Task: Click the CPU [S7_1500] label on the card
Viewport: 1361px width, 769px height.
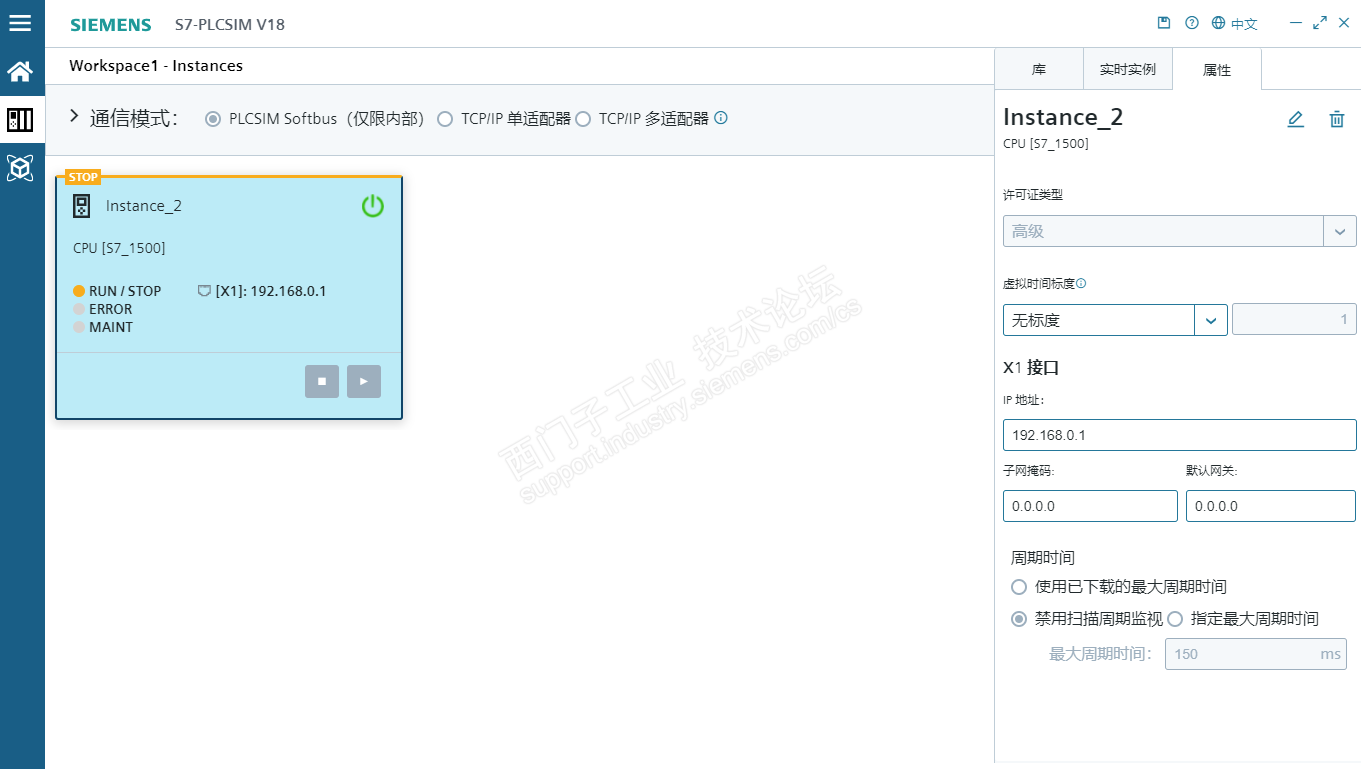Action: (x=119, y=248)
